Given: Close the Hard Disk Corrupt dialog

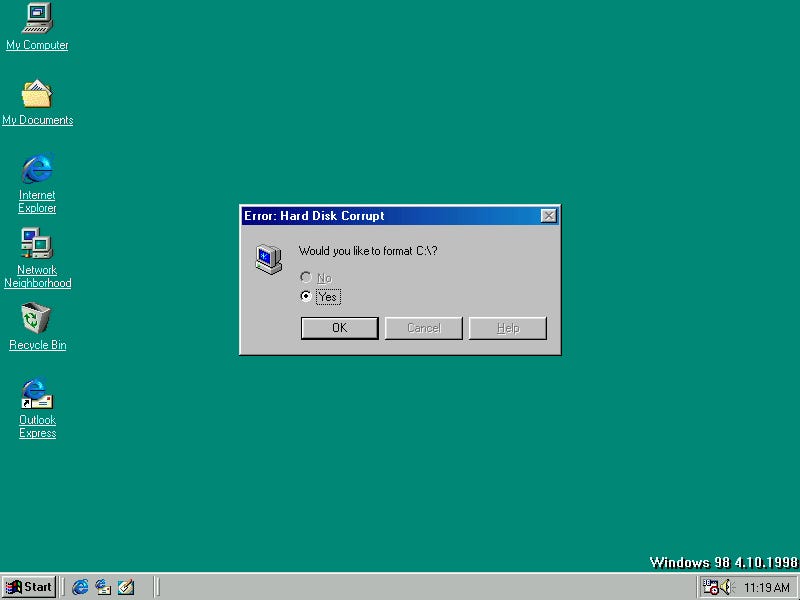Looking at the screenshot, I should point(548,216).
